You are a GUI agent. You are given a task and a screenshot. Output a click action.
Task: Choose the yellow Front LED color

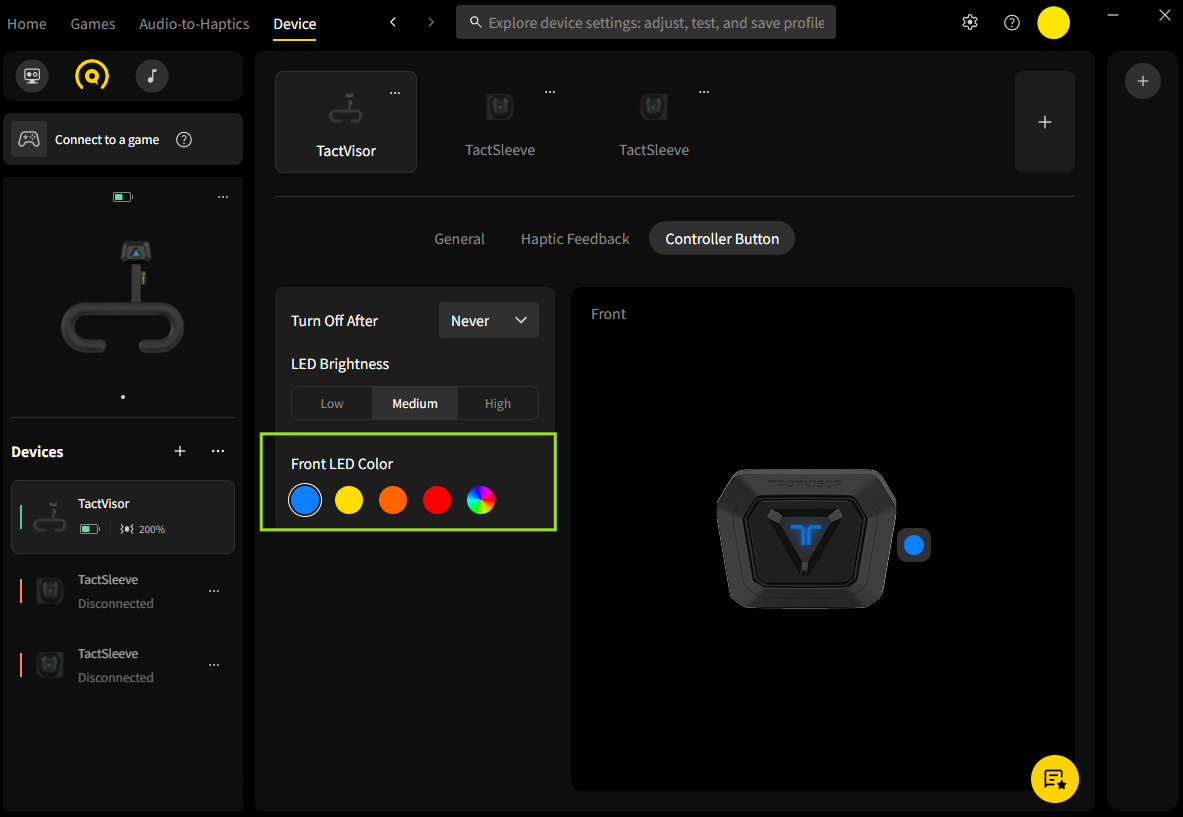click(349, 499)
